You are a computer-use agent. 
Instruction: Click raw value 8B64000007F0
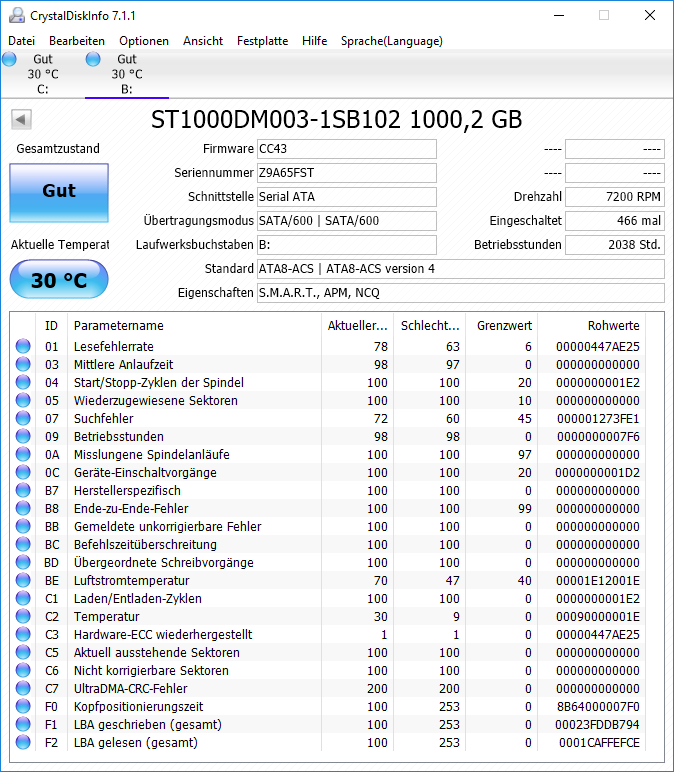[598, 707]
